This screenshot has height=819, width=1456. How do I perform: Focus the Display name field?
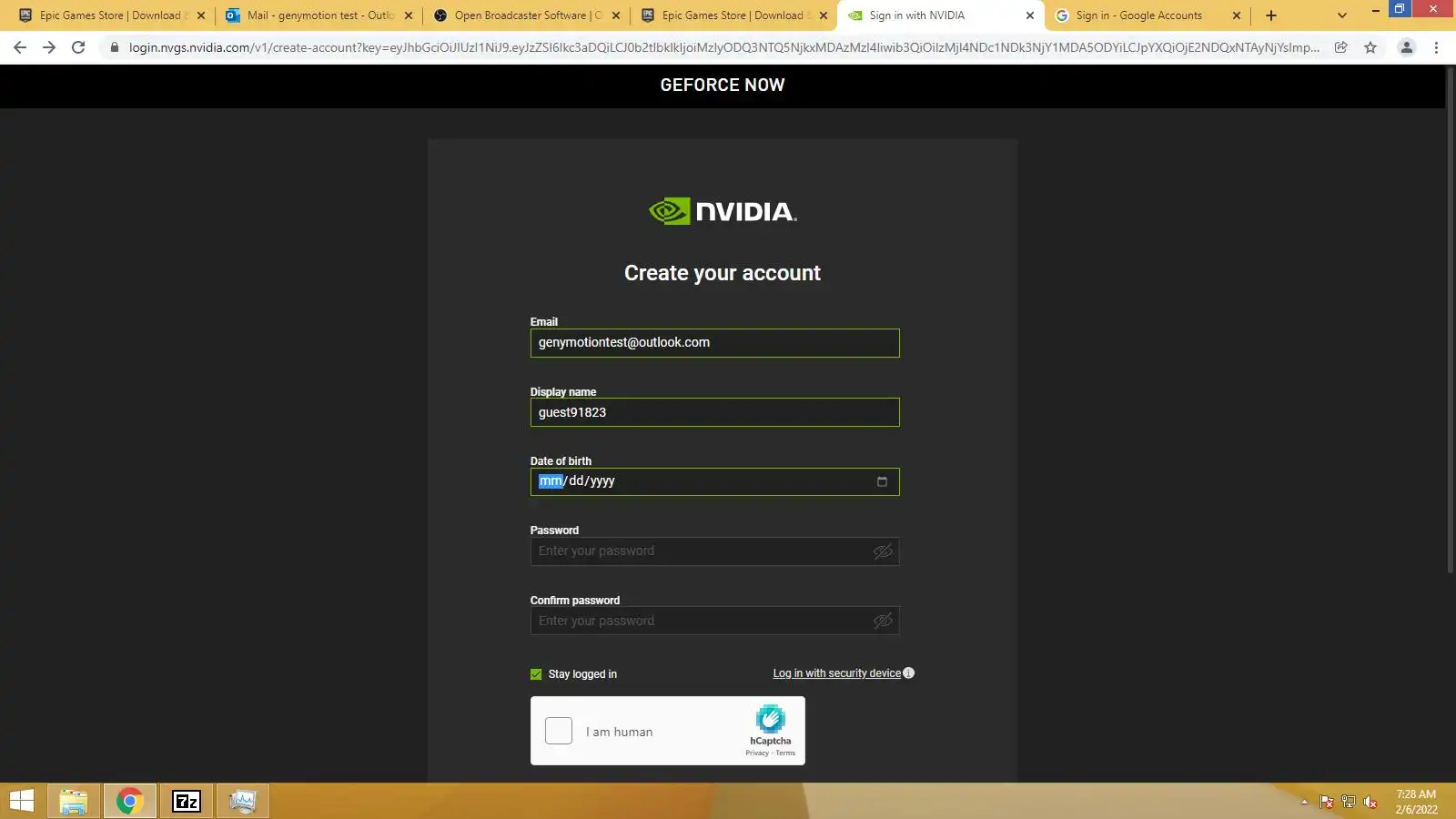pos(715,412)
